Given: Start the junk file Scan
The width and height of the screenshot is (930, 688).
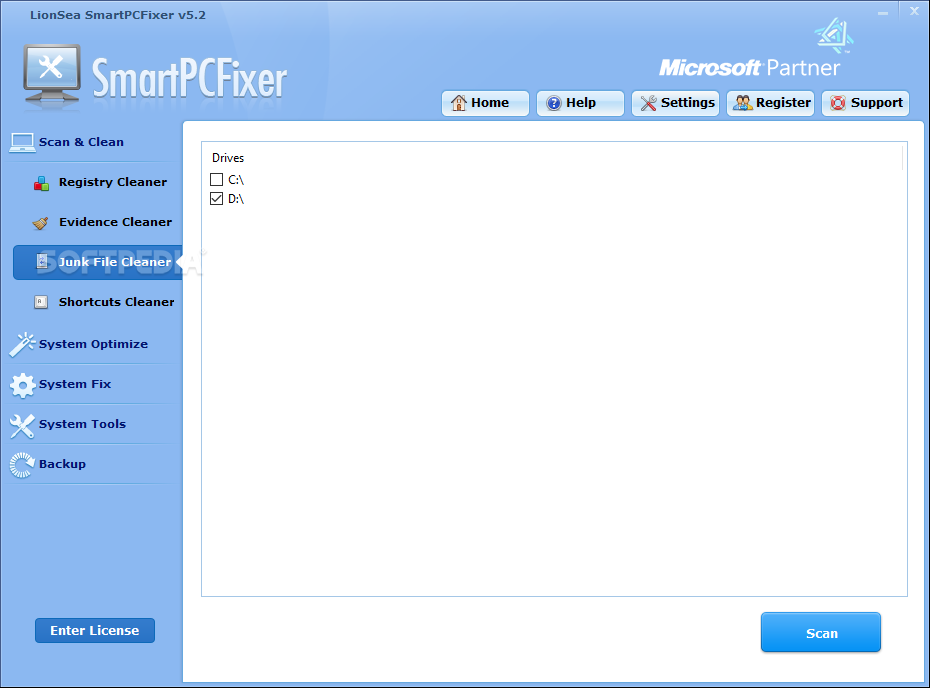Looking at the screenshot, I should pyautogui.click(x=821, y=632).
